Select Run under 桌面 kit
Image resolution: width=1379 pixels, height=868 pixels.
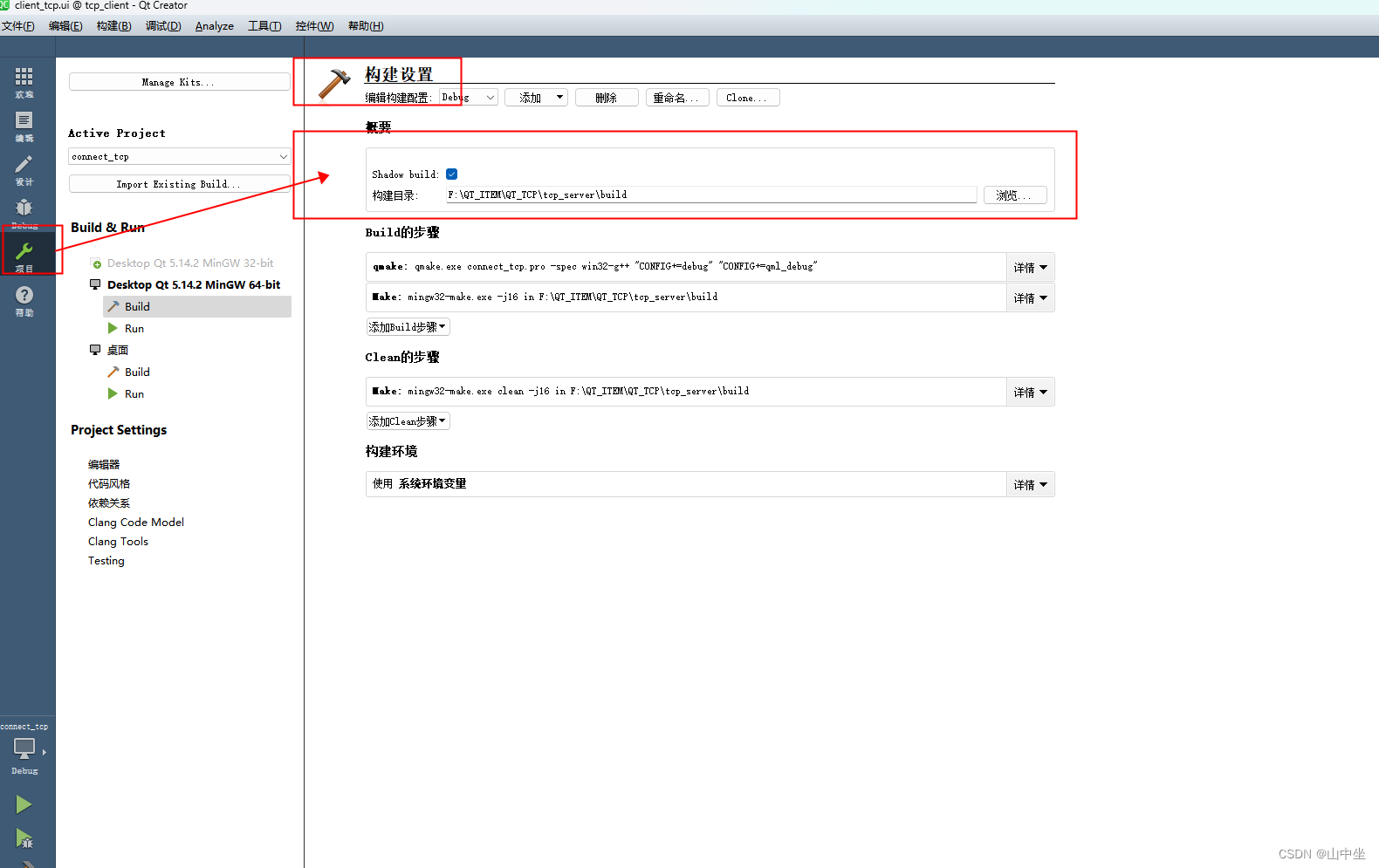134,393
